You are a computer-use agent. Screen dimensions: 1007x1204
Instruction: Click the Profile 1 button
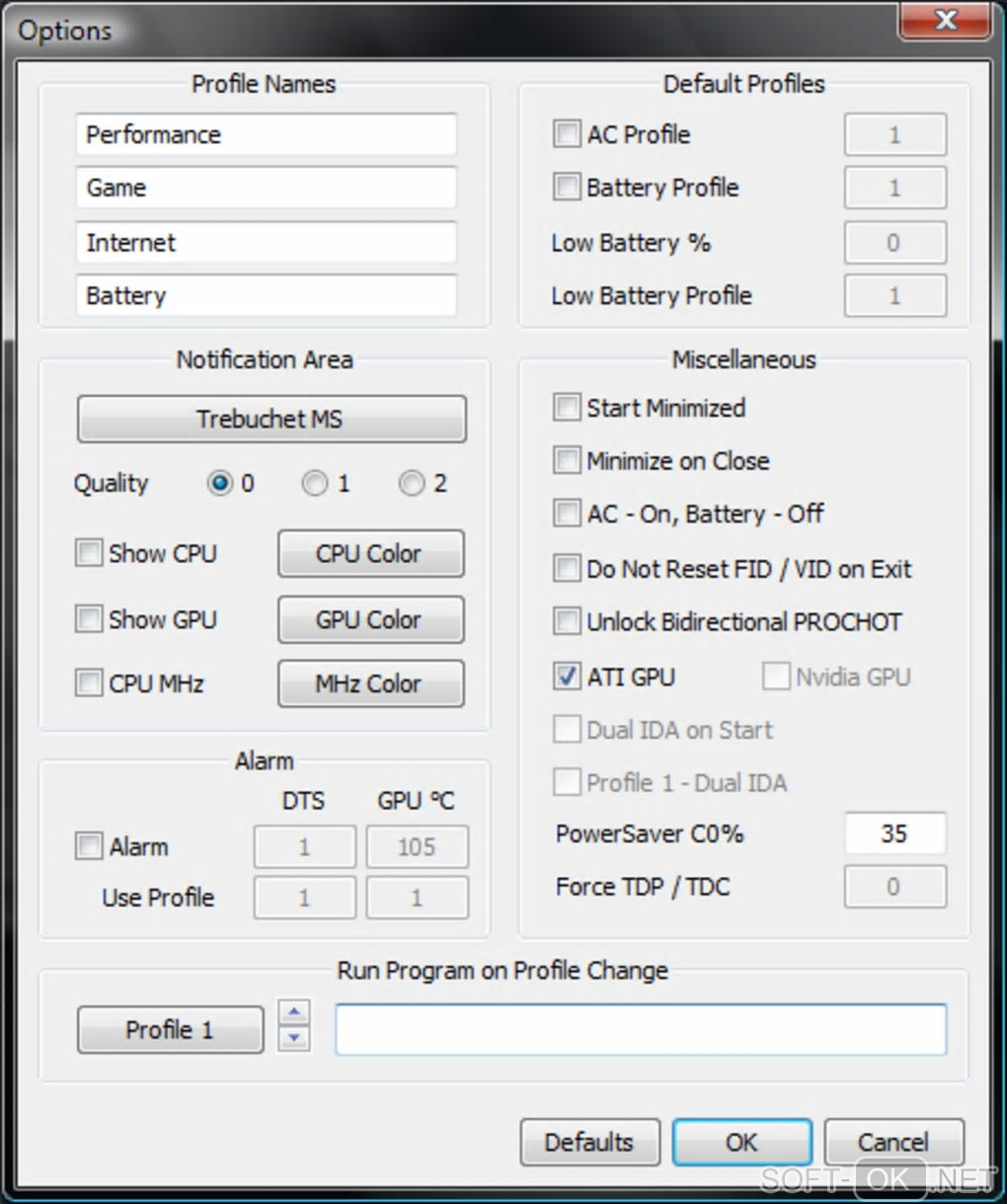point(170,1030)
